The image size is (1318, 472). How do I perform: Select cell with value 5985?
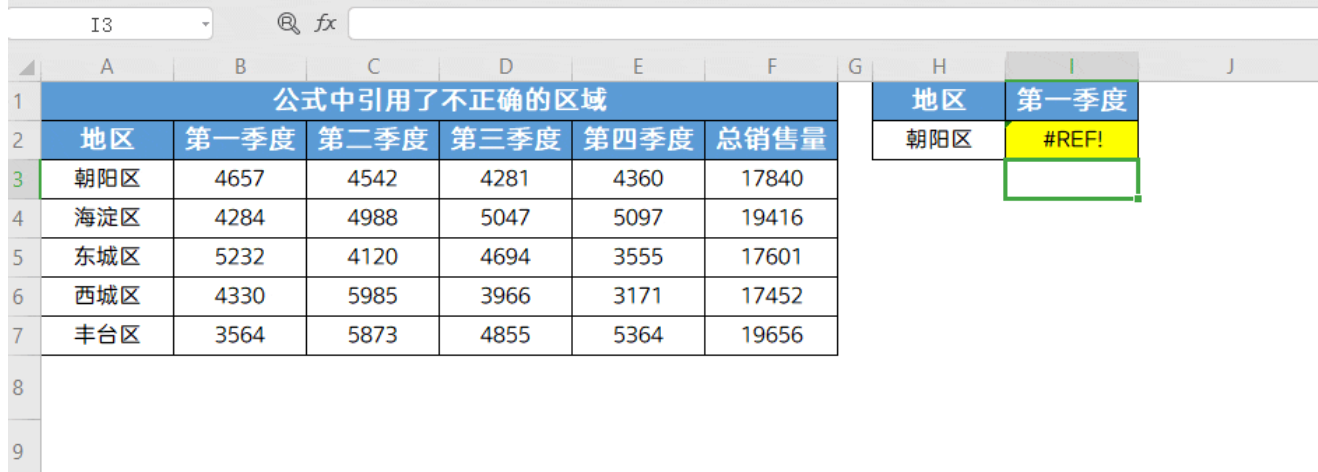tap(373, 296)
